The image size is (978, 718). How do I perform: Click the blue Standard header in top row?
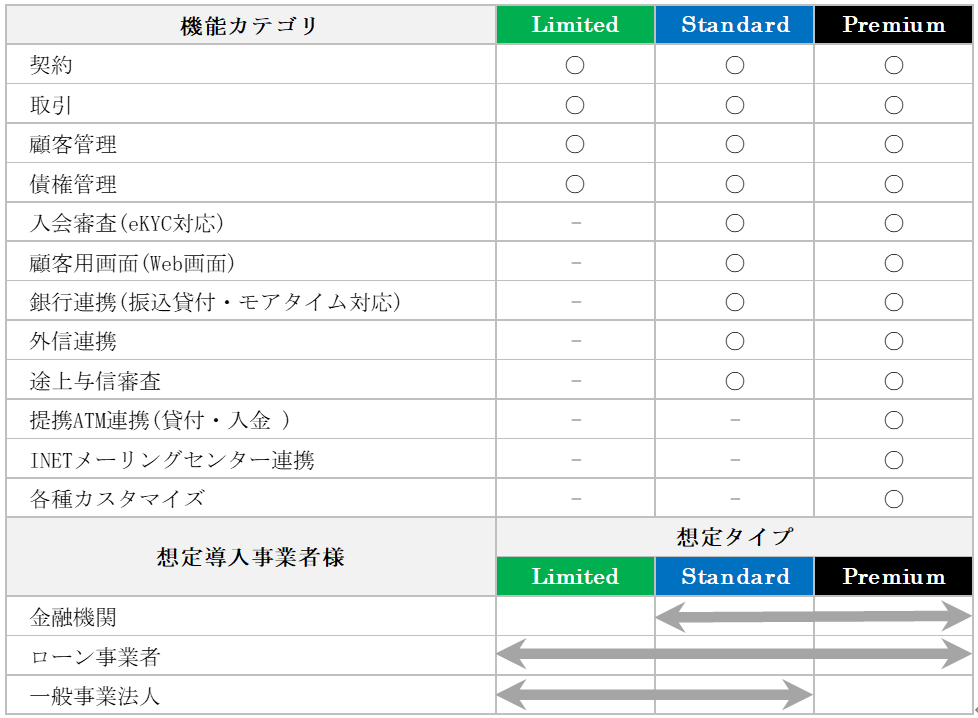click(735, 25)
